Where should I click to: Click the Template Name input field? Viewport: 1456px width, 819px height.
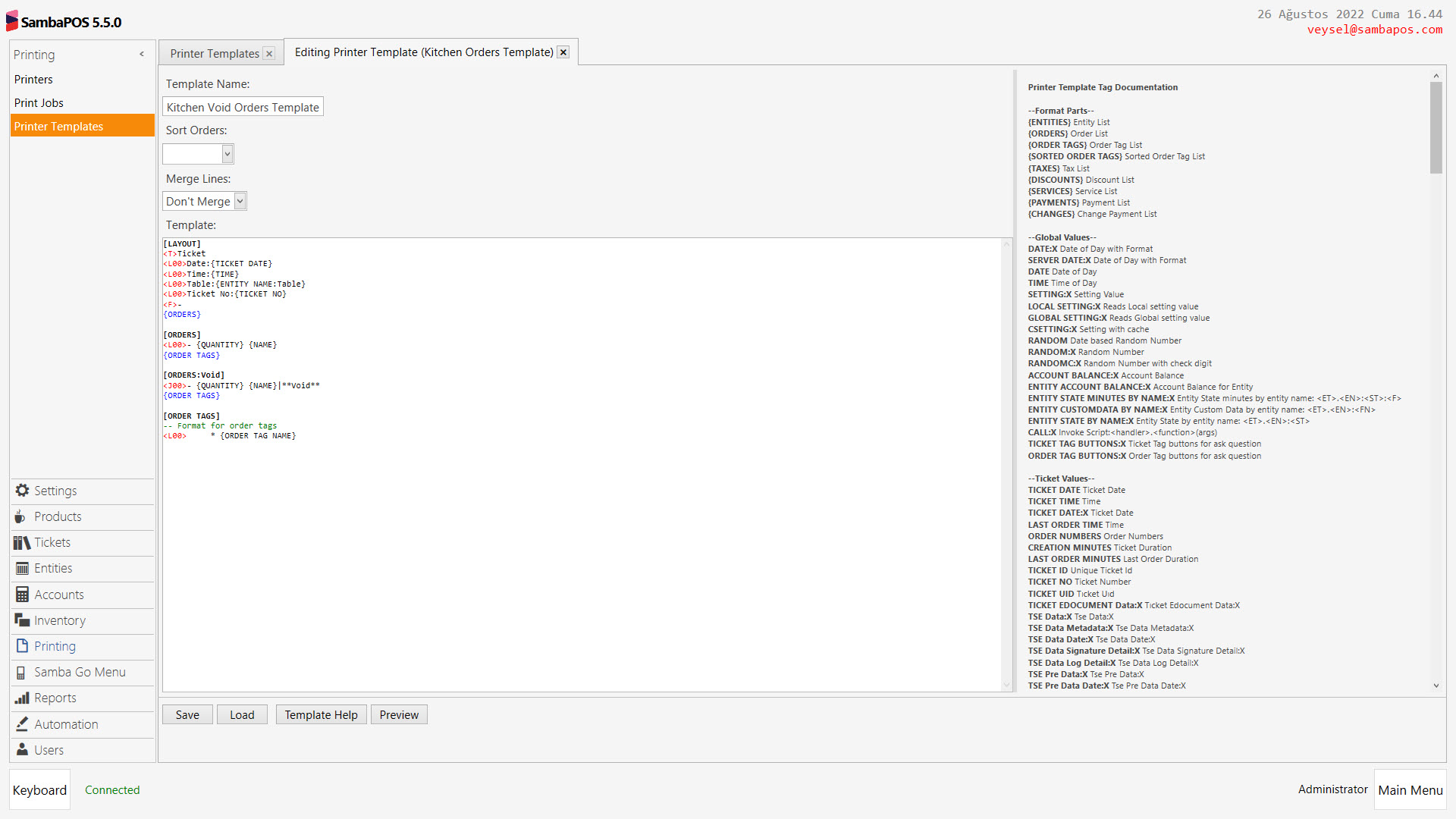[x=243, y=107]
